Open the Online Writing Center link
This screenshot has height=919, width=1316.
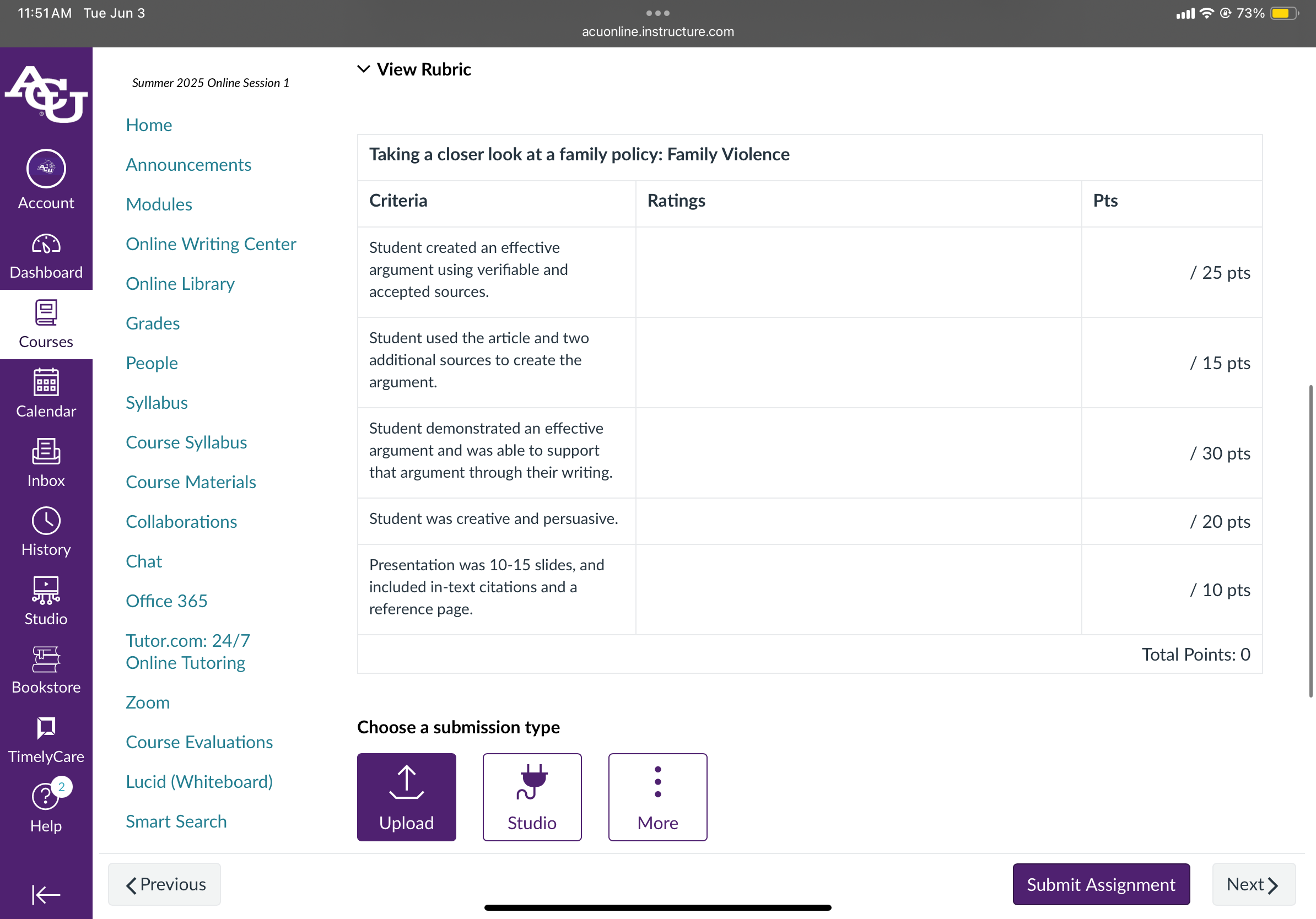[211, 244]
